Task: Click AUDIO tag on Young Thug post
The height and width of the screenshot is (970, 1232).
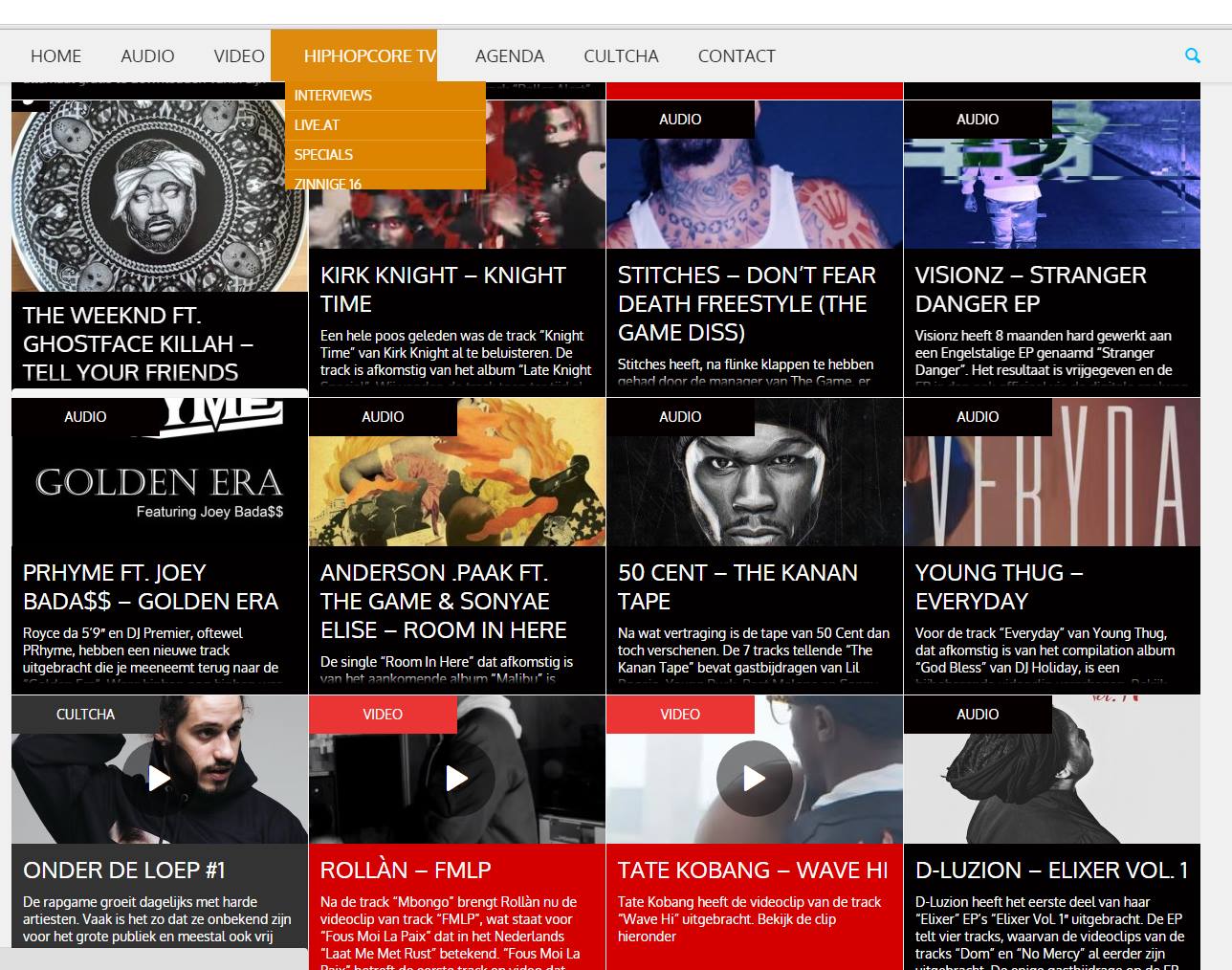Action: point(978,417)
